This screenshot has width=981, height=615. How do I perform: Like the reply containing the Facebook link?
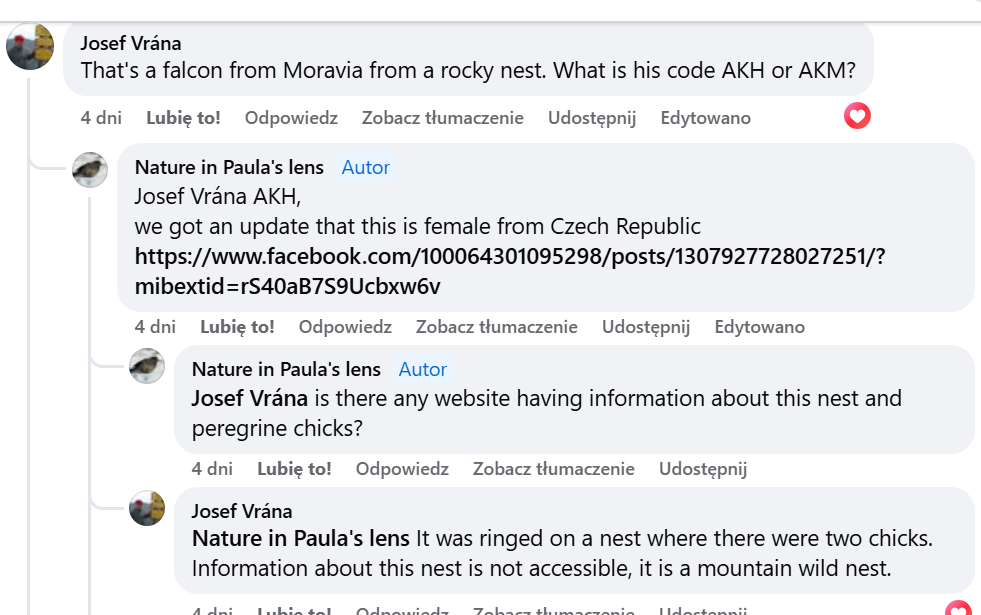[237, 327]
